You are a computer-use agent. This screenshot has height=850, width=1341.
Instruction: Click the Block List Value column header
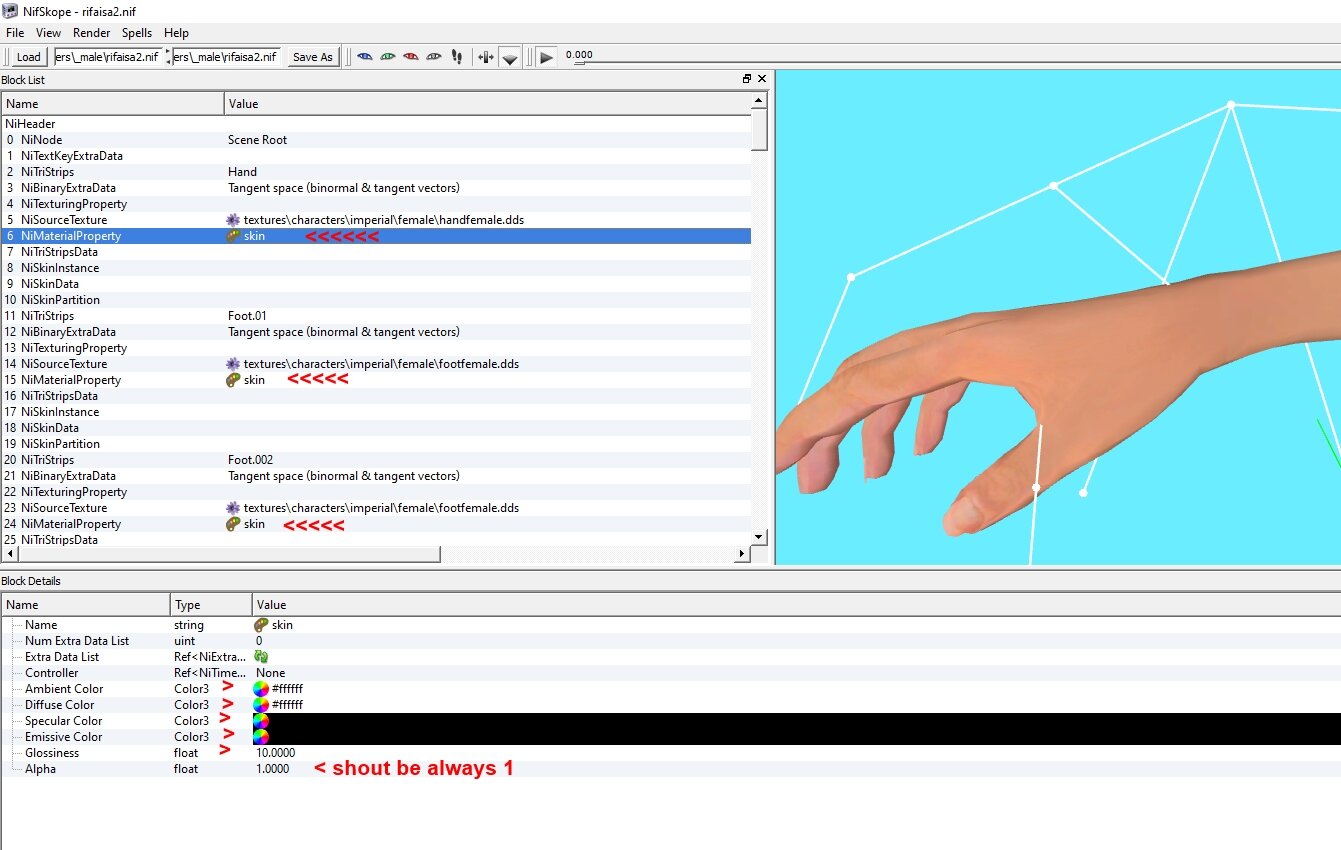487,104
